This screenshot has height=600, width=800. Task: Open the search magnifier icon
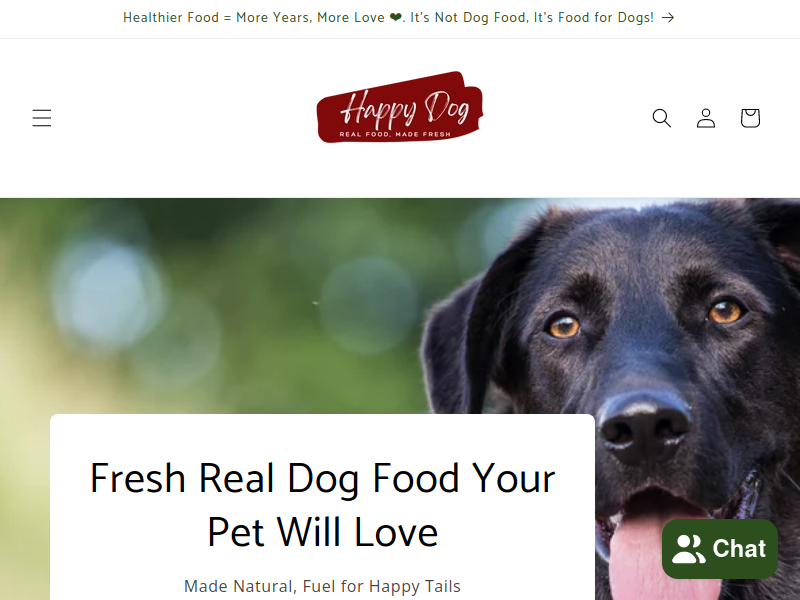(x=661, y=118)
